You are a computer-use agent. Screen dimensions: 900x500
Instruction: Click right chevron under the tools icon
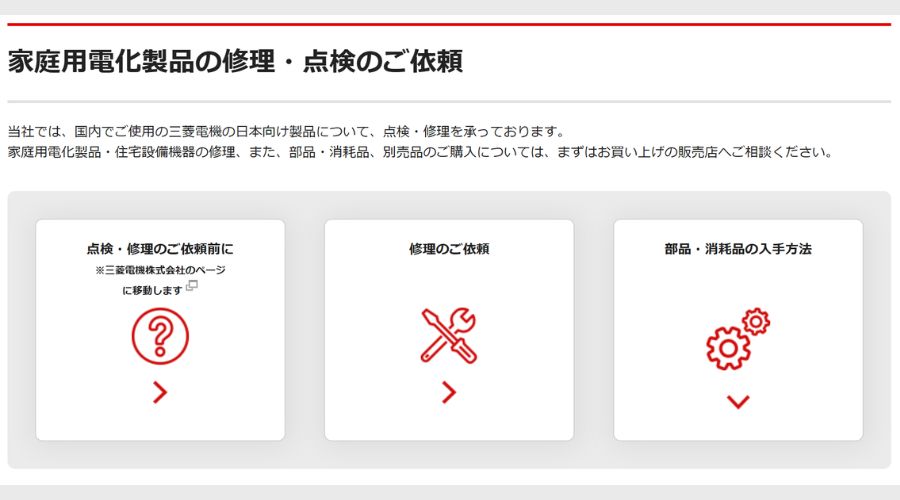coord(449,393)
